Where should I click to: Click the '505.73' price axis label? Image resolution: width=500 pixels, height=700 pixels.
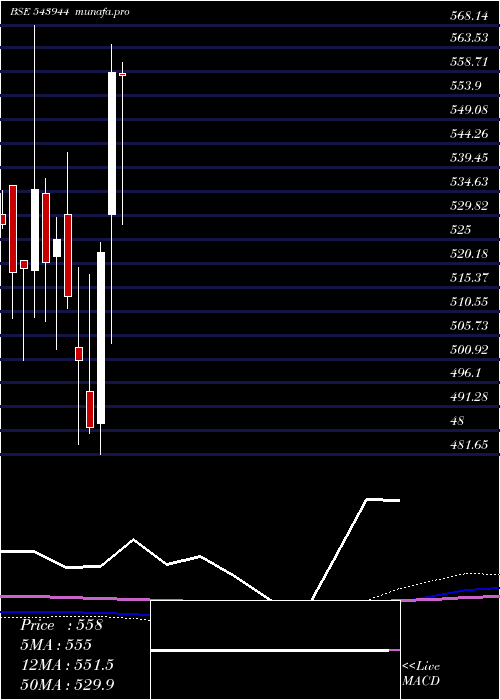[468, 325]
